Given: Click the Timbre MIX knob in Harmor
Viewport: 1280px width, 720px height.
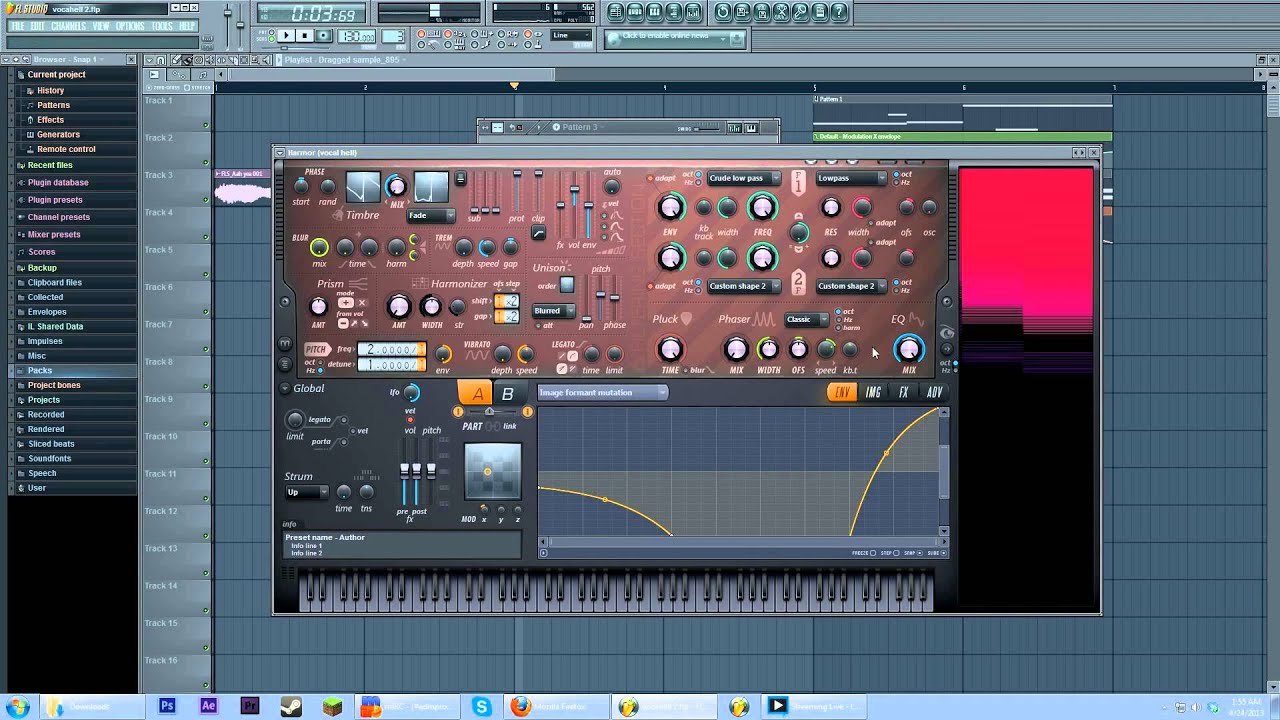Looking at the screenshot, I should pos(397,187).
